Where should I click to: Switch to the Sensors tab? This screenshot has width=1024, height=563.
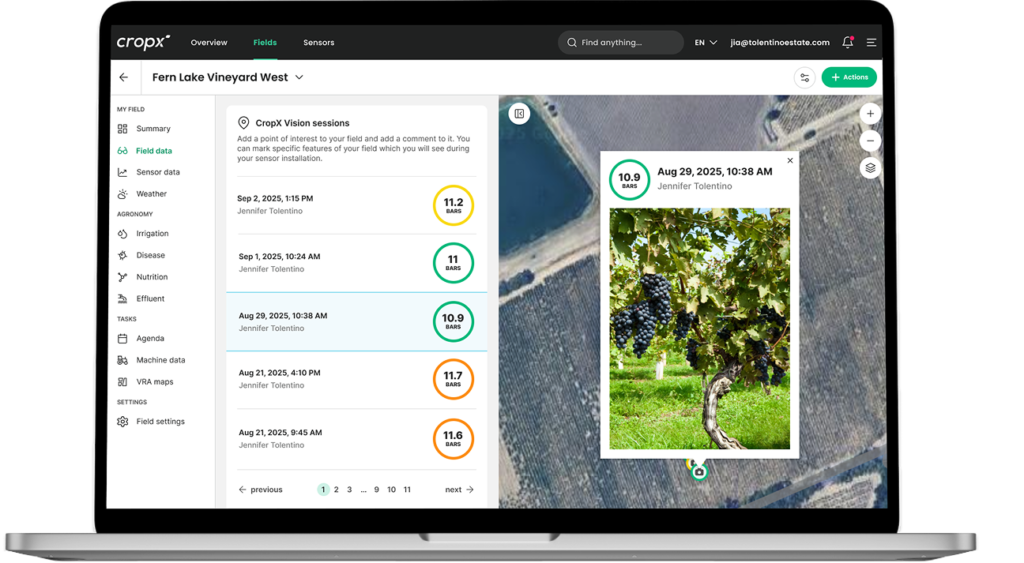point(319,43)
